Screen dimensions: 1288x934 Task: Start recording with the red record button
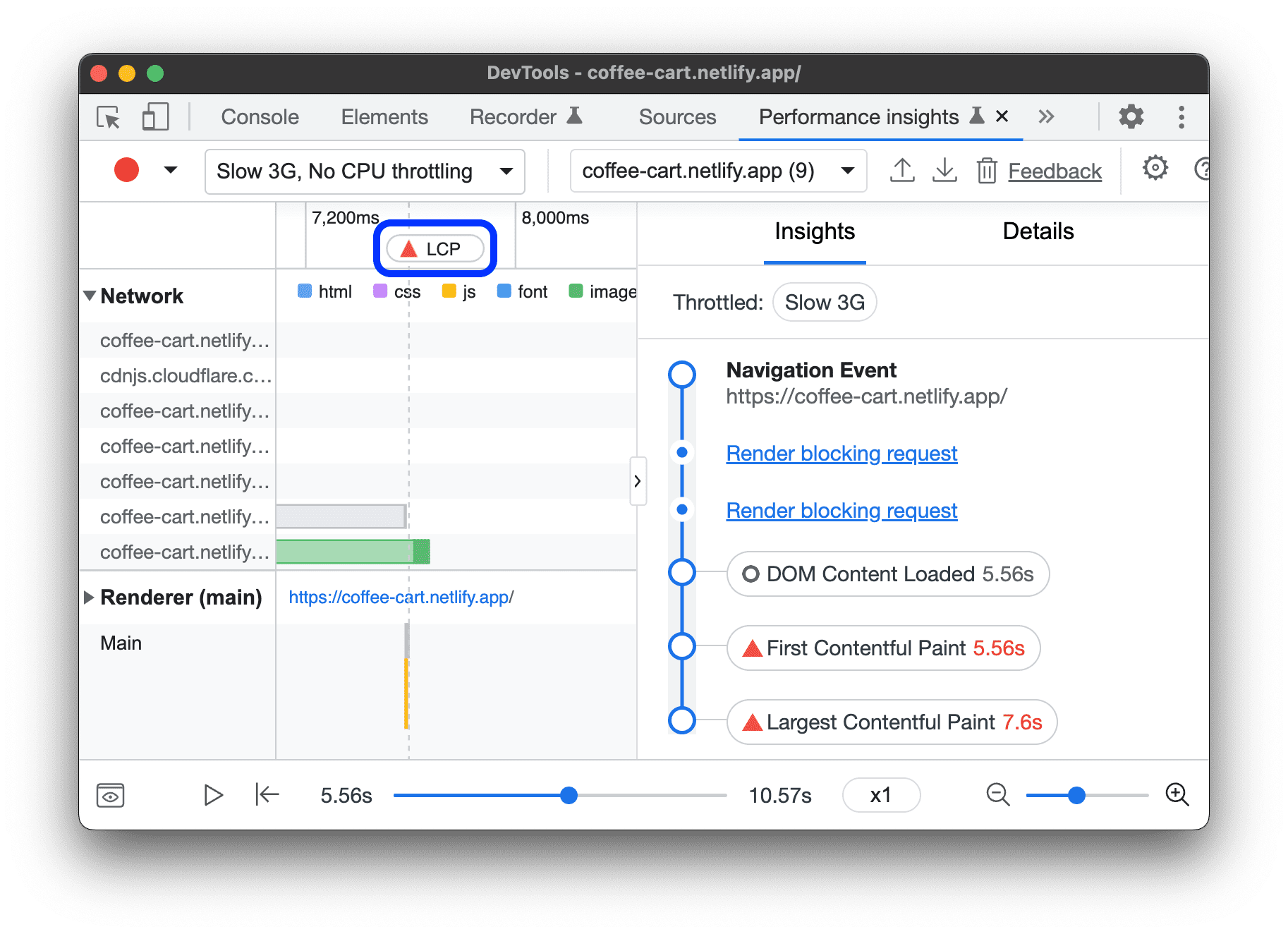point(127,170)
